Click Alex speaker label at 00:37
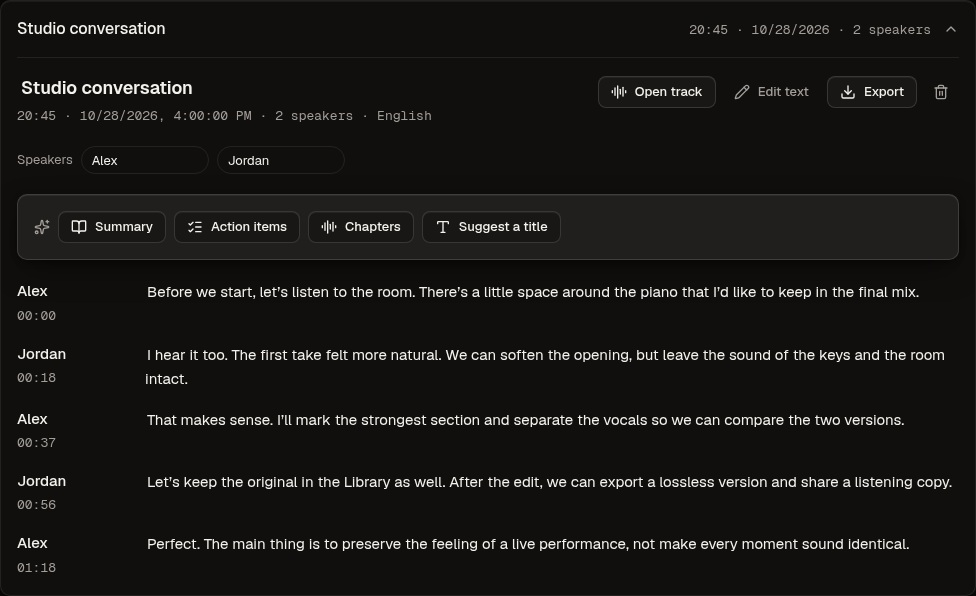The width and height of the screenshot is (976, 596). coord(32,419)
